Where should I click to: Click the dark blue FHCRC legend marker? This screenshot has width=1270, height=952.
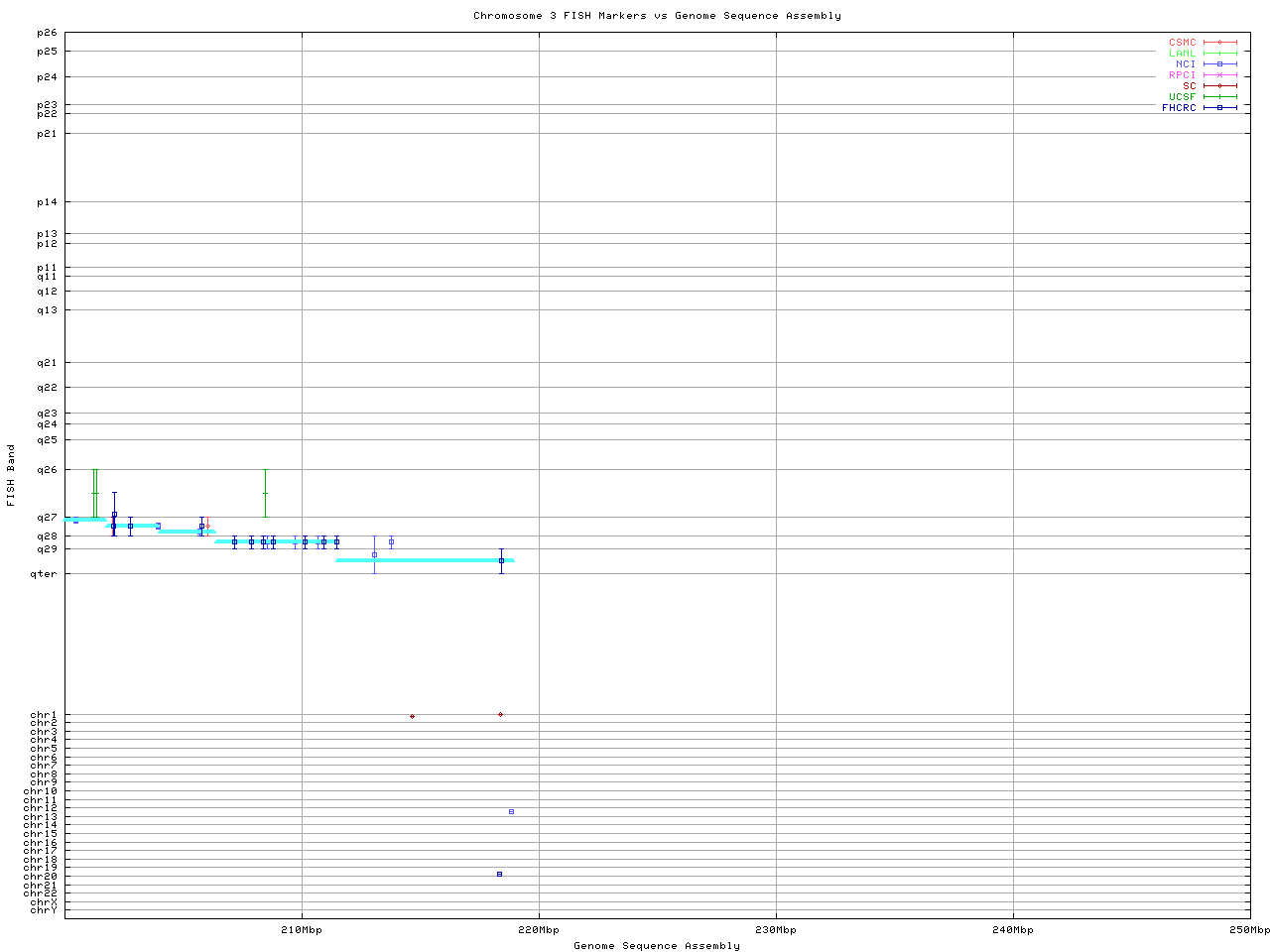[x=1219, y=108]
